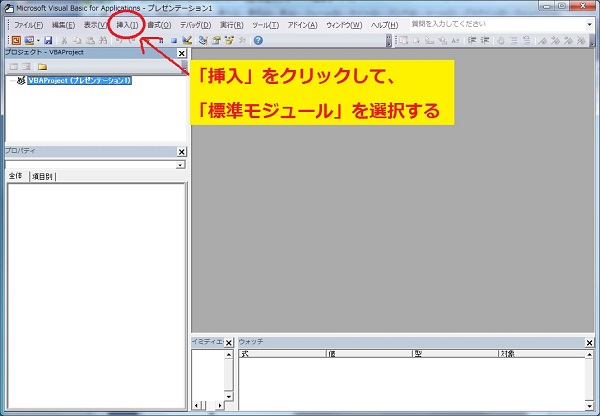
Task: Open the ウィンドウ(W) menu
Action: pyautogui.click(x=344, y=25)
